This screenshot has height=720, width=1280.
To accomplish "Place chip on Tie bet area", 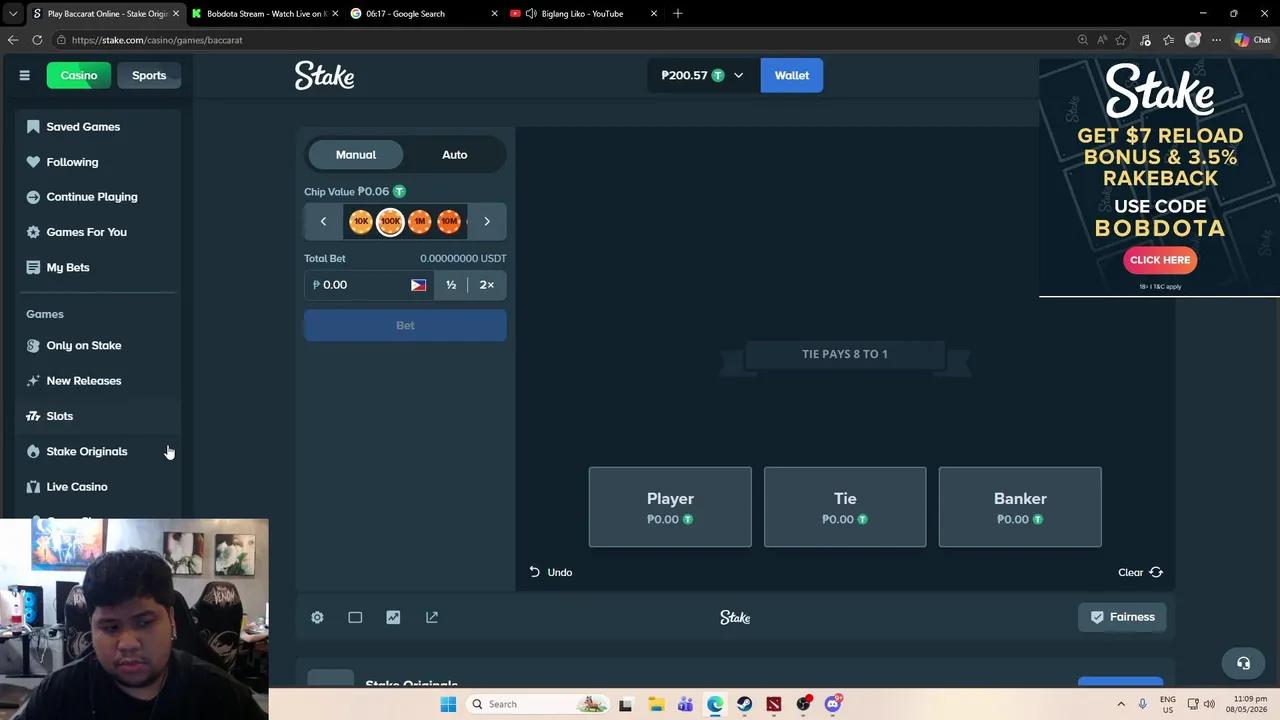I will click(845, 507).
